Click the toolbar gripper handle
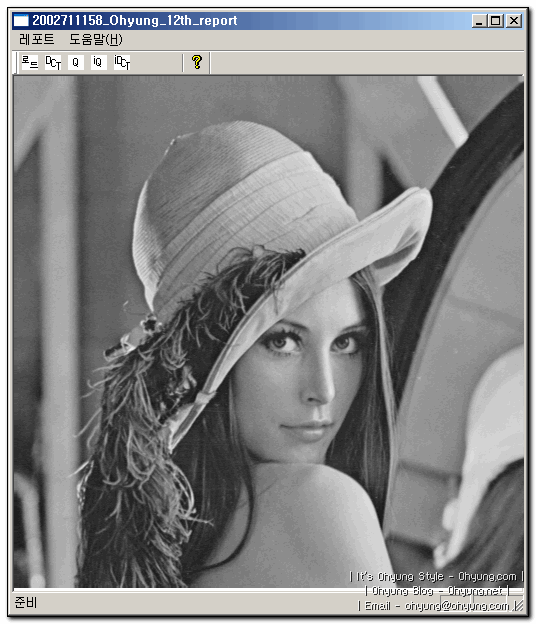This screenshot has height=624, width=536. tap(16, 62)
